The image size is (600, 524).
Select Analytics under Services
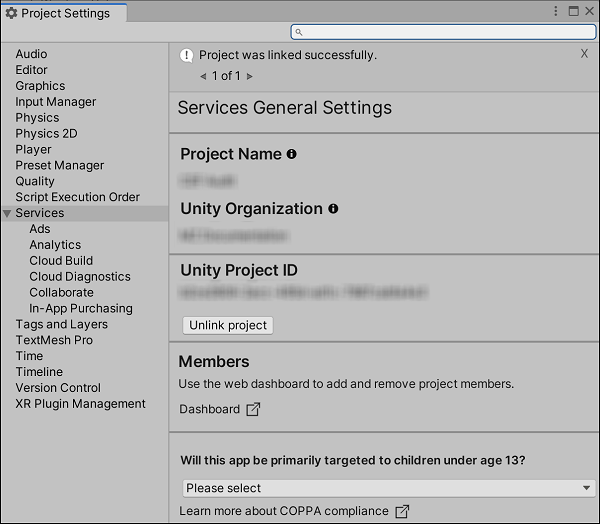click(55, 245)
